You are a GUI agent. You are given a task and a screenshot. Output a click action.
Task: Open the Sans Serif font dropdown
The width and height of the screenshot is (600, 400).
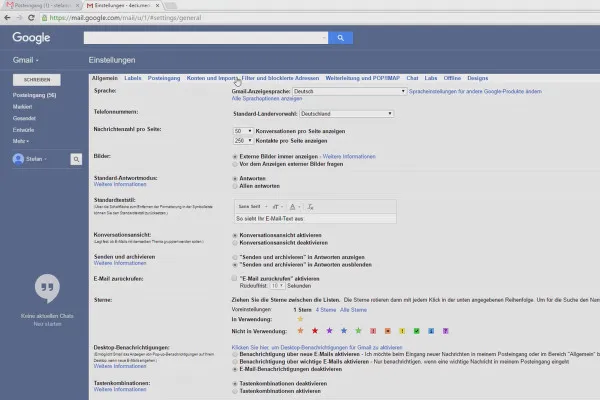tap(253, 207)
